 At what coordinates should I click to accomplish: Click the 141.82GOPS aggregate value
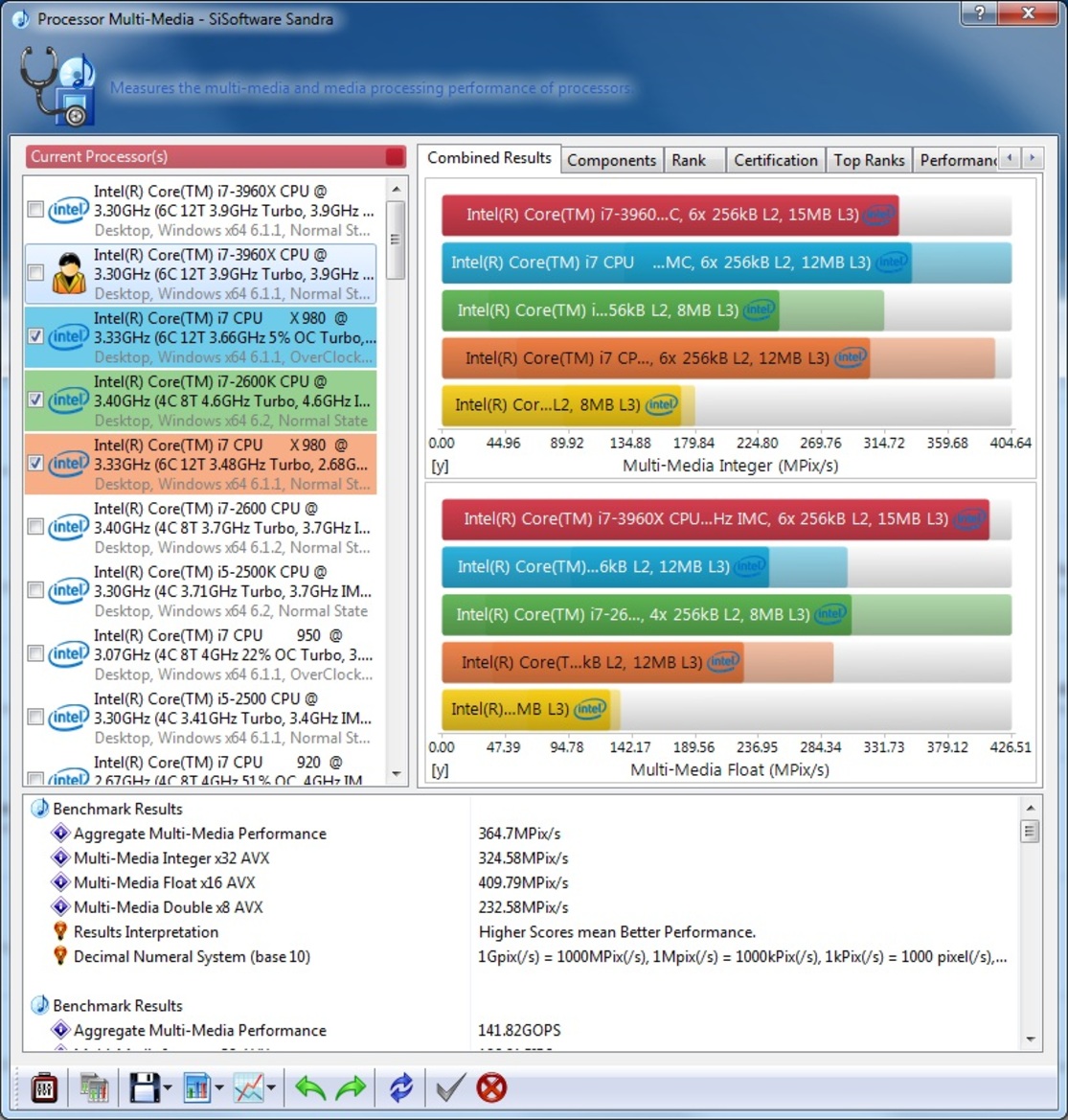pyautogui.click(x=519, y=1030)
